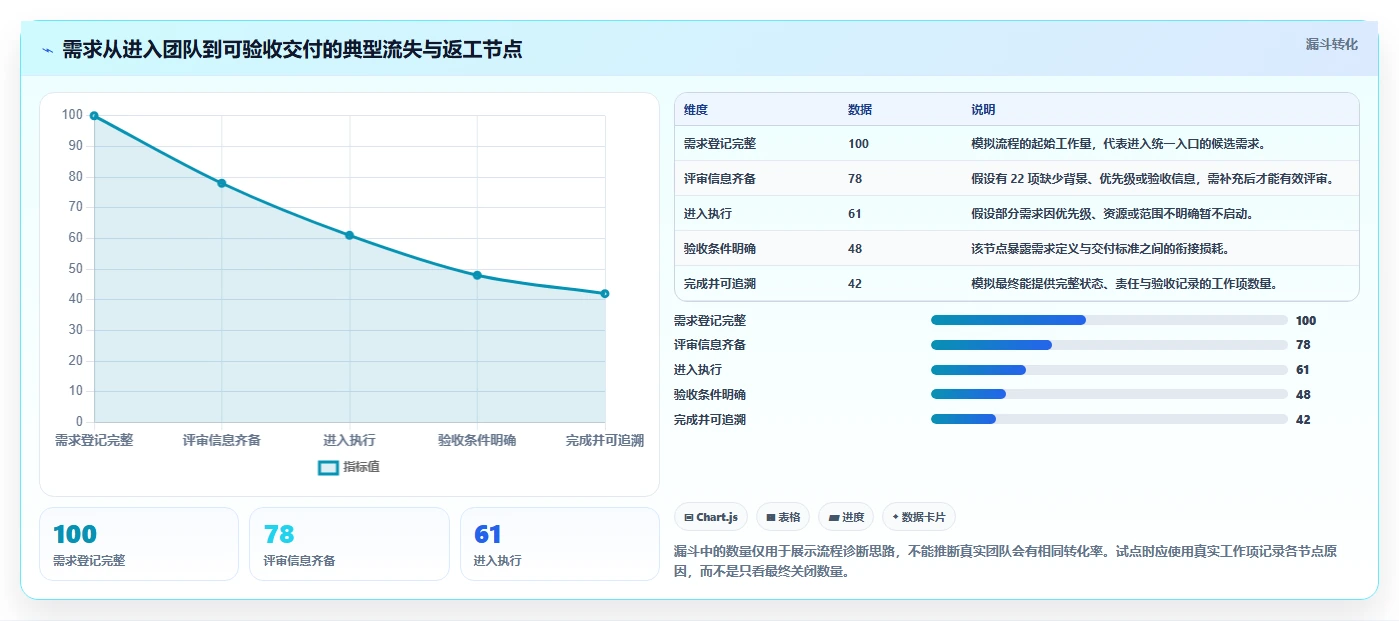Click the 进度 tag chip
The height and width of the screenshot is (621, 1399).
click(846, 517)
